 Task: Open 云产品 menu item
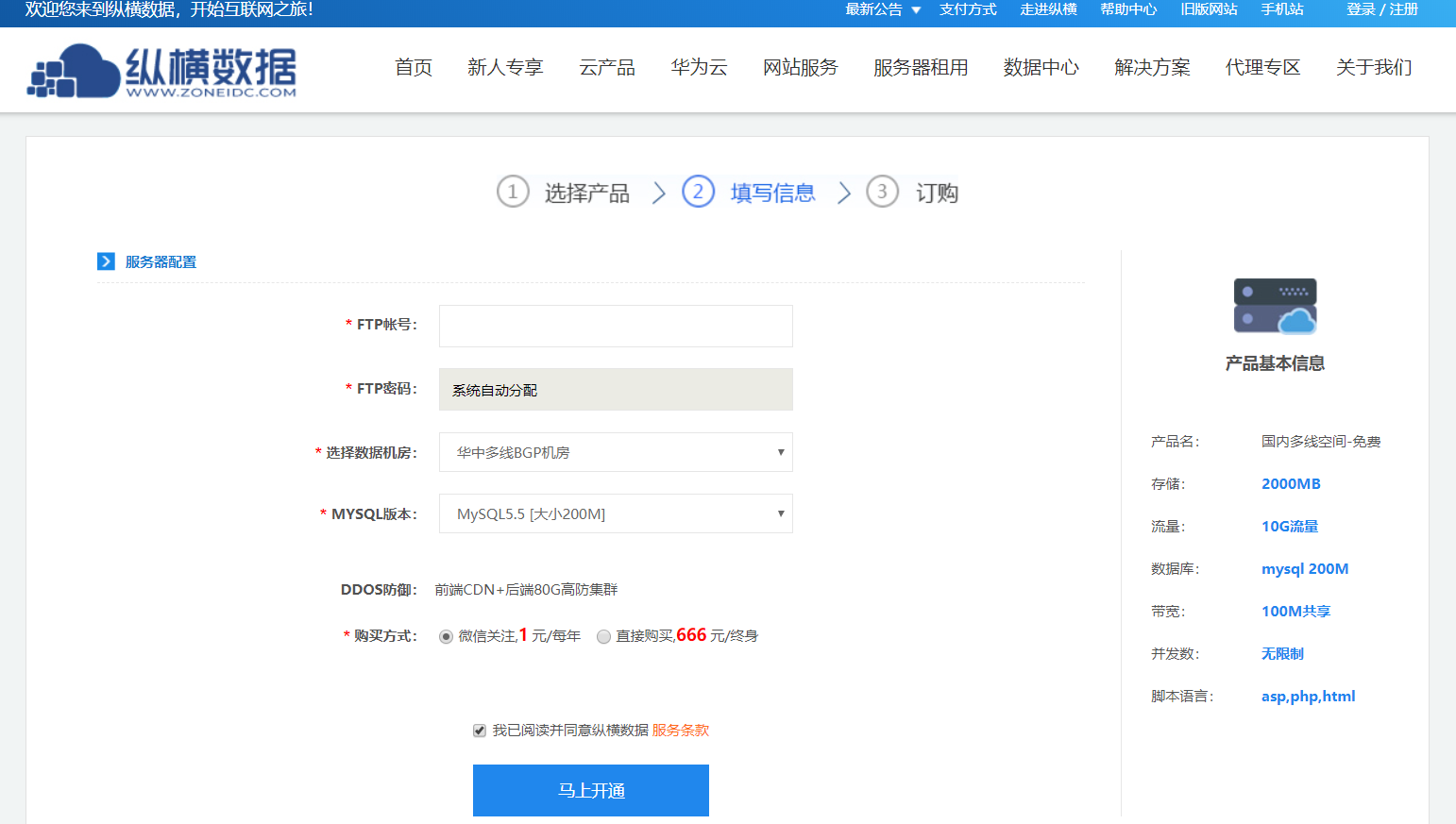[x=607, y=67]
